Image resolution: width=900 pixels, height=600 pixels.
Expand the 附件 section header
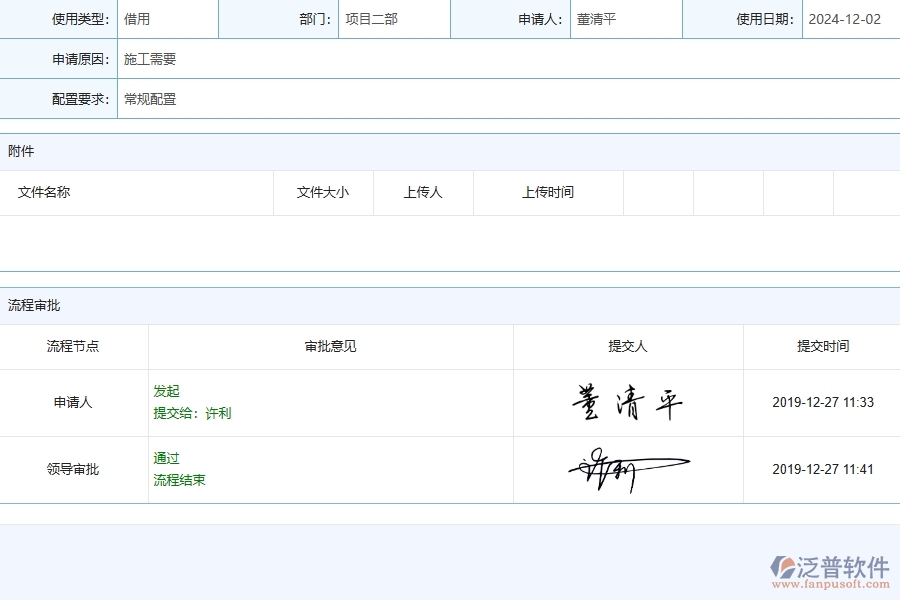coord(22,151)
